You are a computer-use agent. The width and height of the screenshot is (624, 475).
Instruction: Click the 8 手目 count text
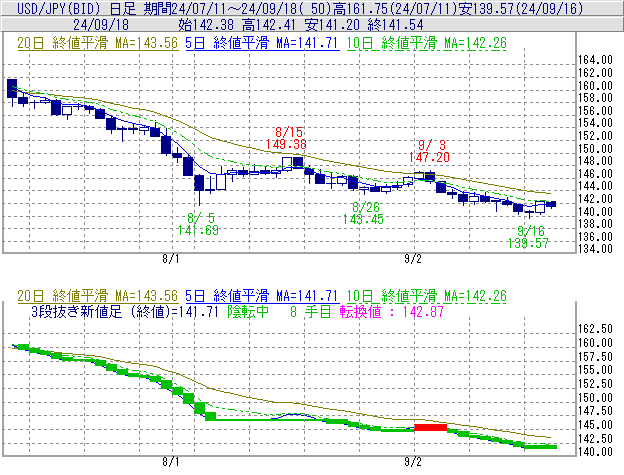pyautogui.click(x=310, y=311)
